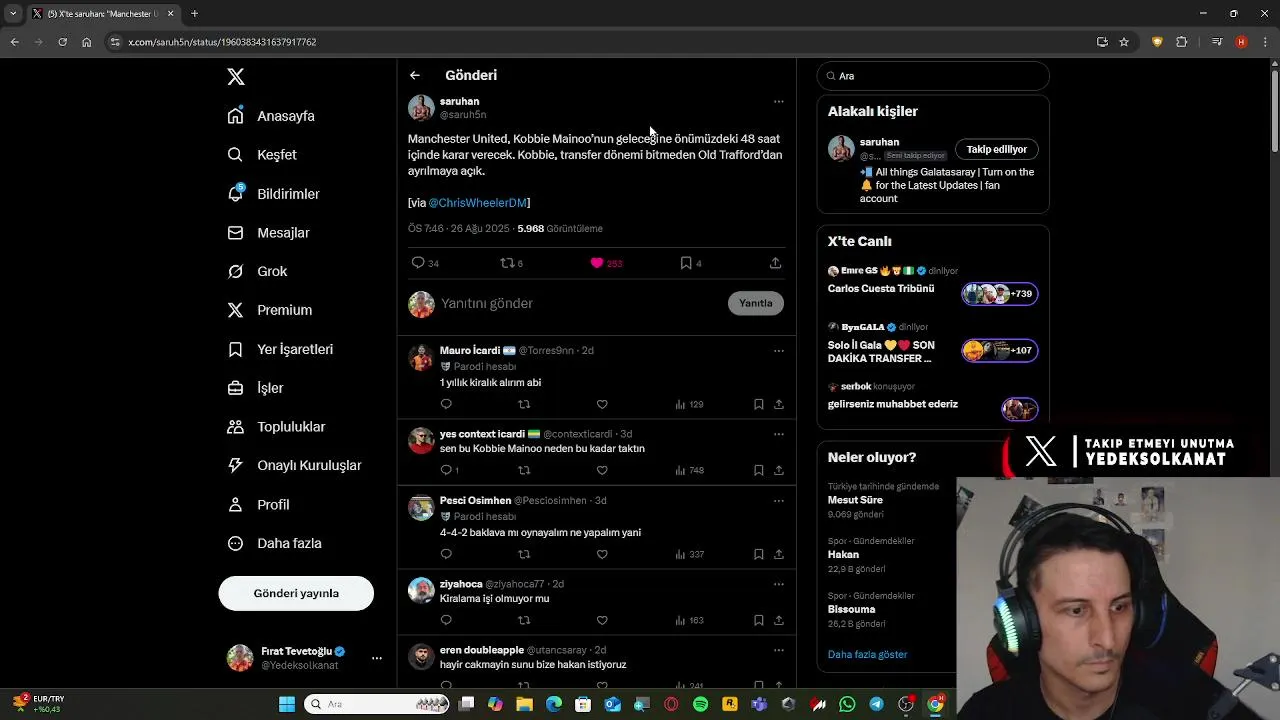Open a new Chrome tab
Screen dimensions: 1280x720
(194, 14)
